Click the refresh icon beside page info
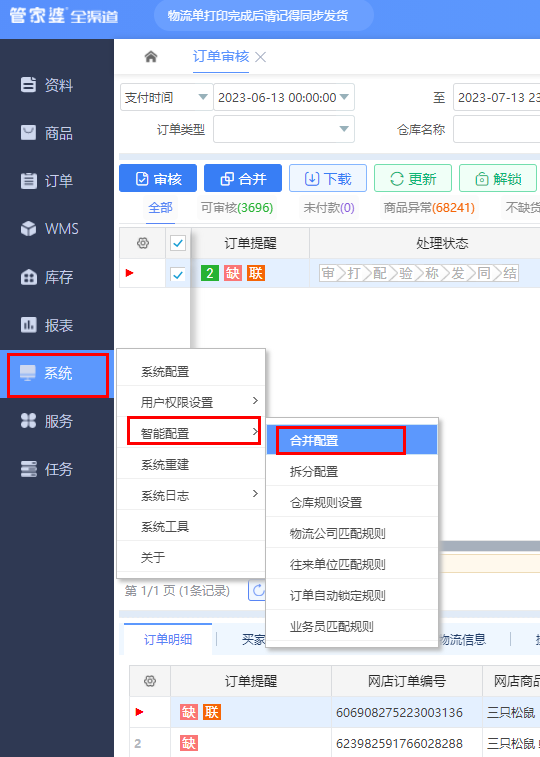This screenshot has width=540, height=757. pyautogui.click(x=258, y=590)
